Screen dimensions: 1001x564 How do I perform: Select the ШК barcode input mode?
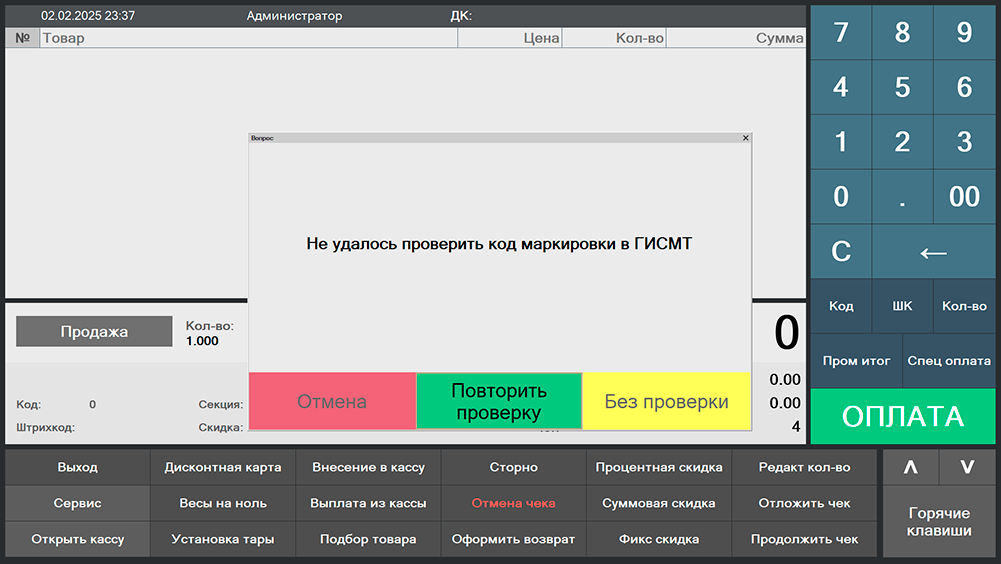tap(902, 306)
